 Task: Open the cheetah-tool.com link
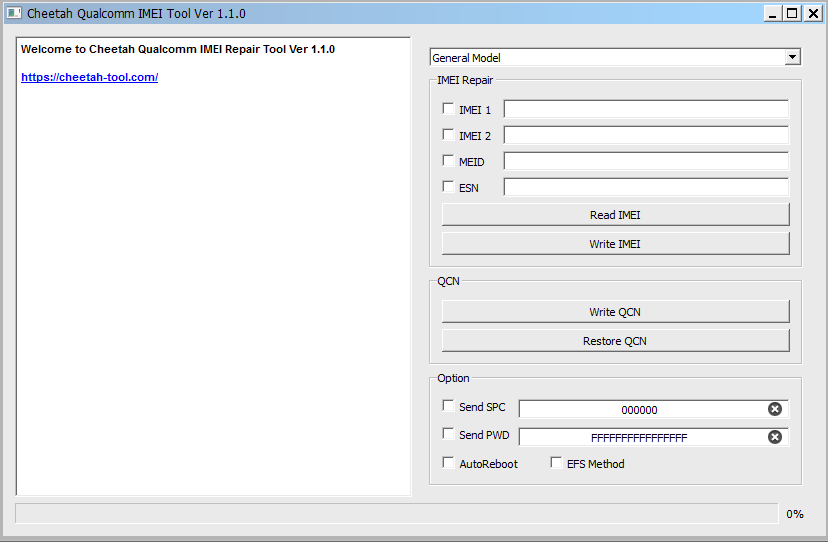pyautogui.click(x=89, y=77)
